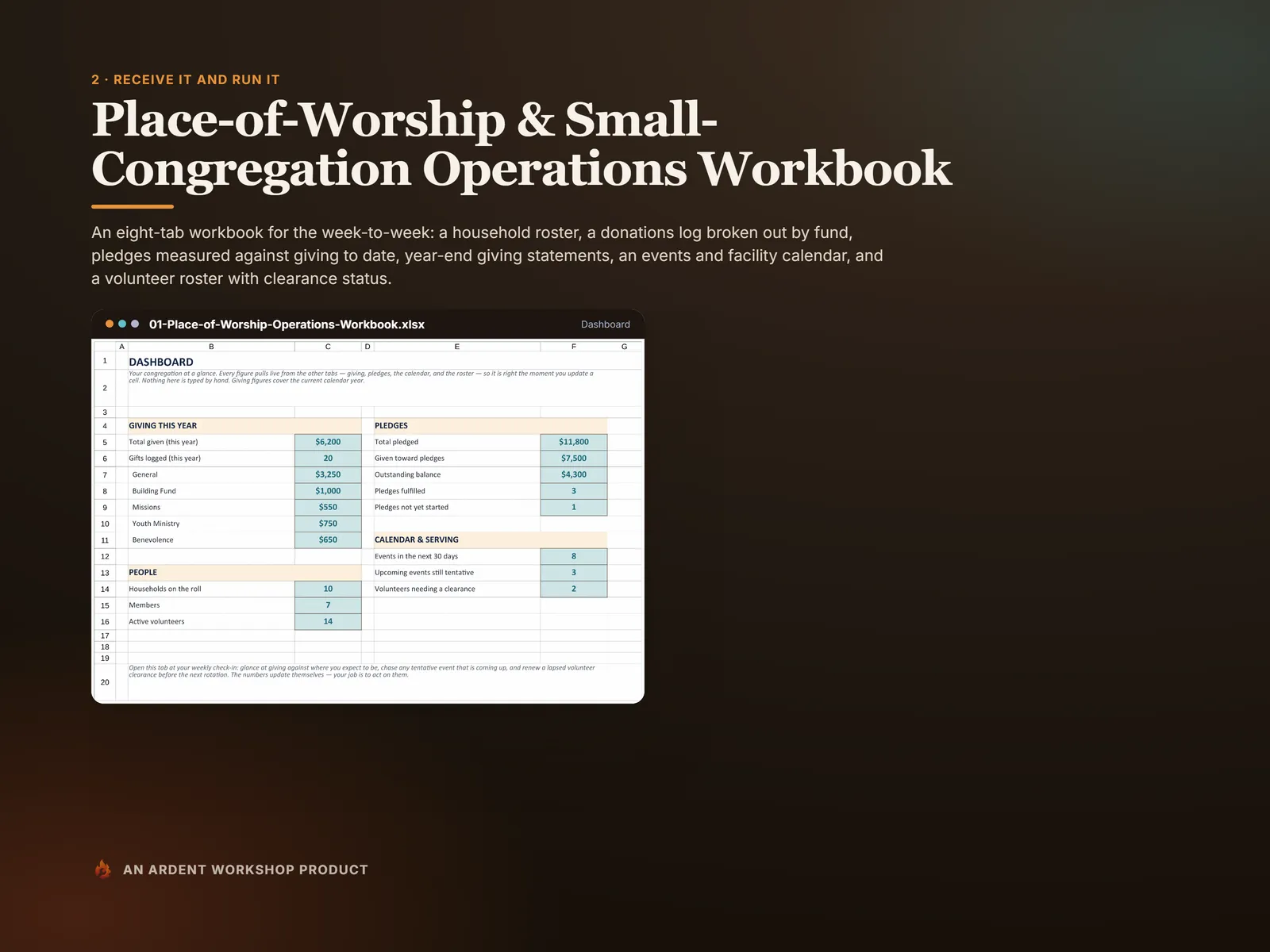Select the Building Fund $1,000 cell
The height and width of the screenshot is (952, 1270).
tap(328, 491)
